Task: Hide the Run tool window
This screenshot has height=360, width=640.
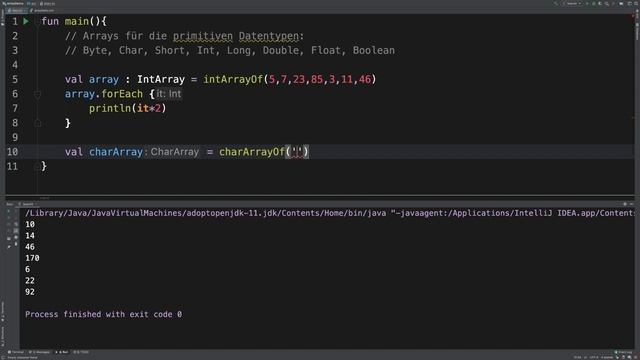Action: pyautogui.click(x=632, y=204)
